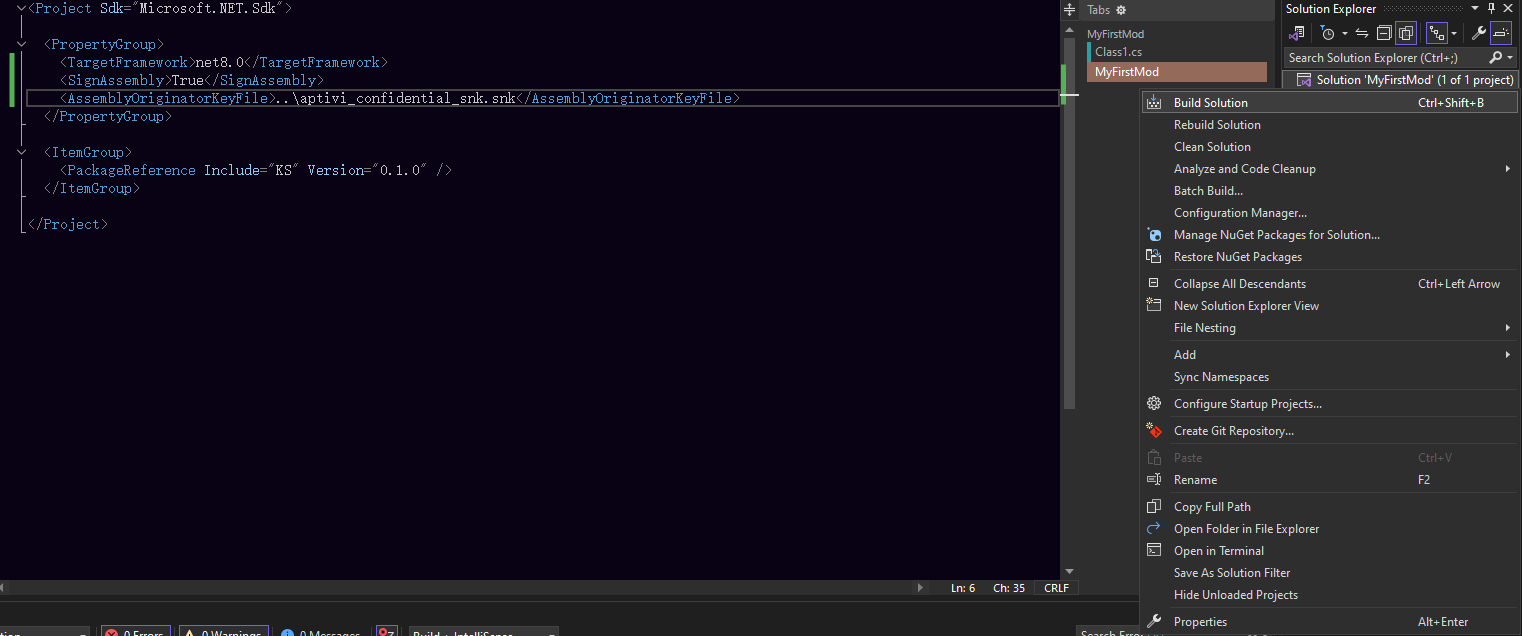Open the Tabs settings gear

pyautogui.click(x=1121, y=10)
